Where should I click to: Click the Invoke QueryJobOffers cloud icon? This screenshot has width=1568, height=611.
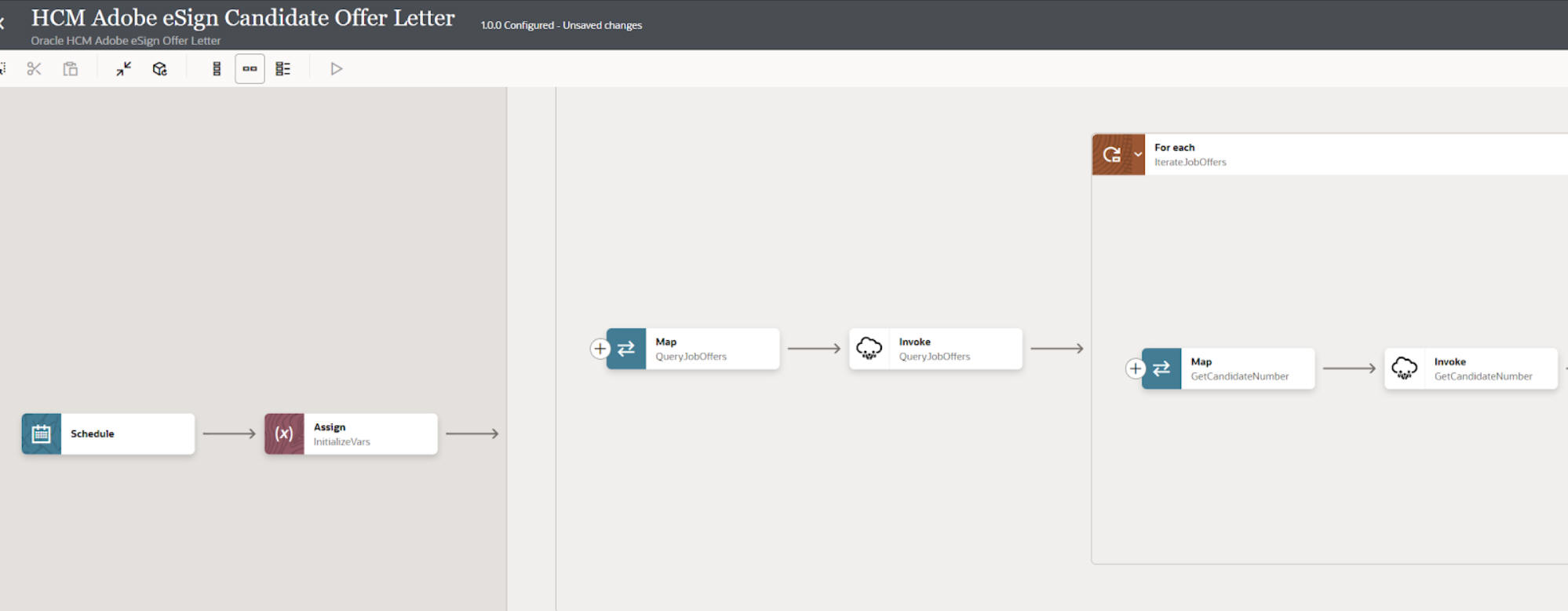tap(869, 349)
